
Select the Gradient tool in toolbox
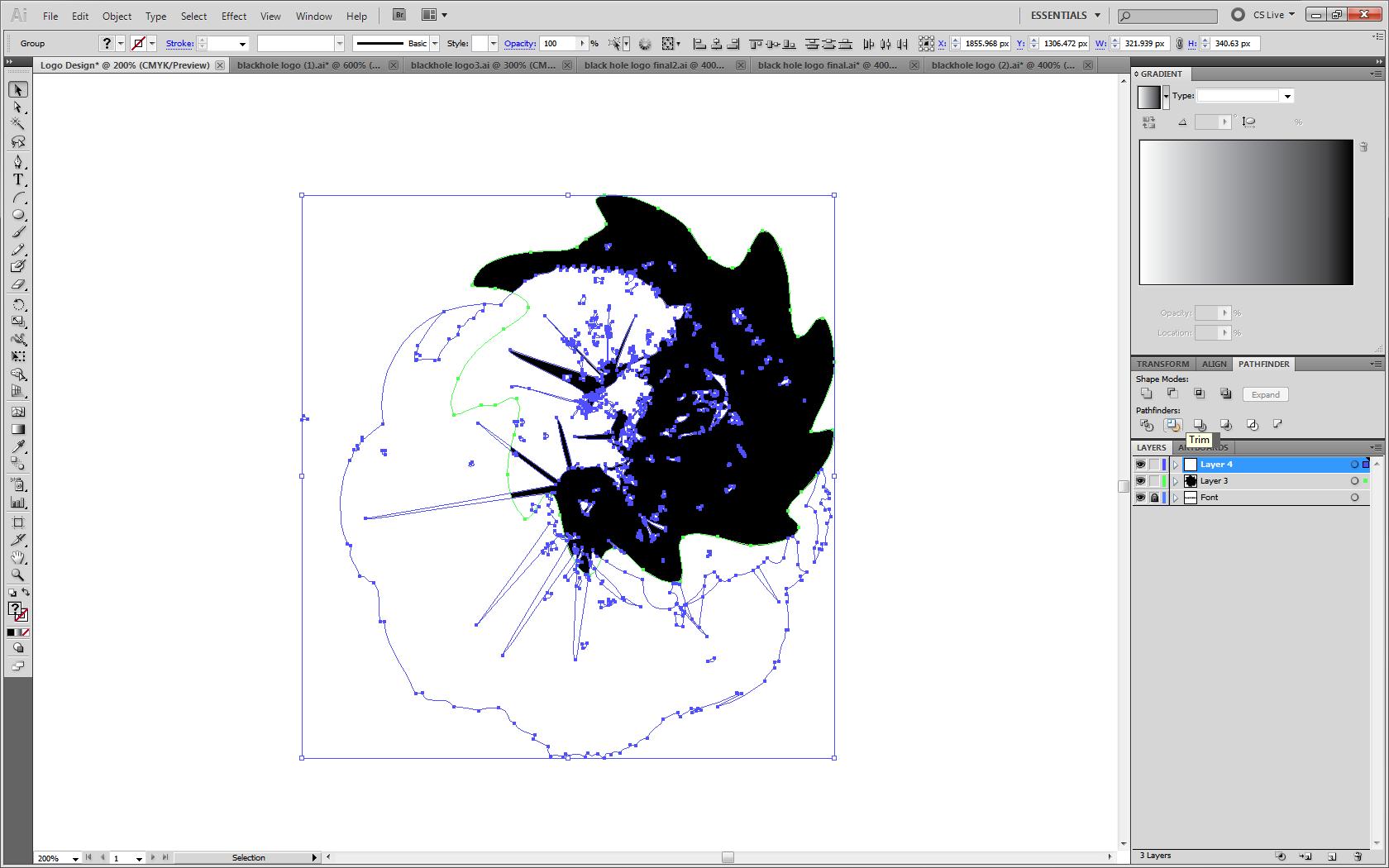point(18,429)
